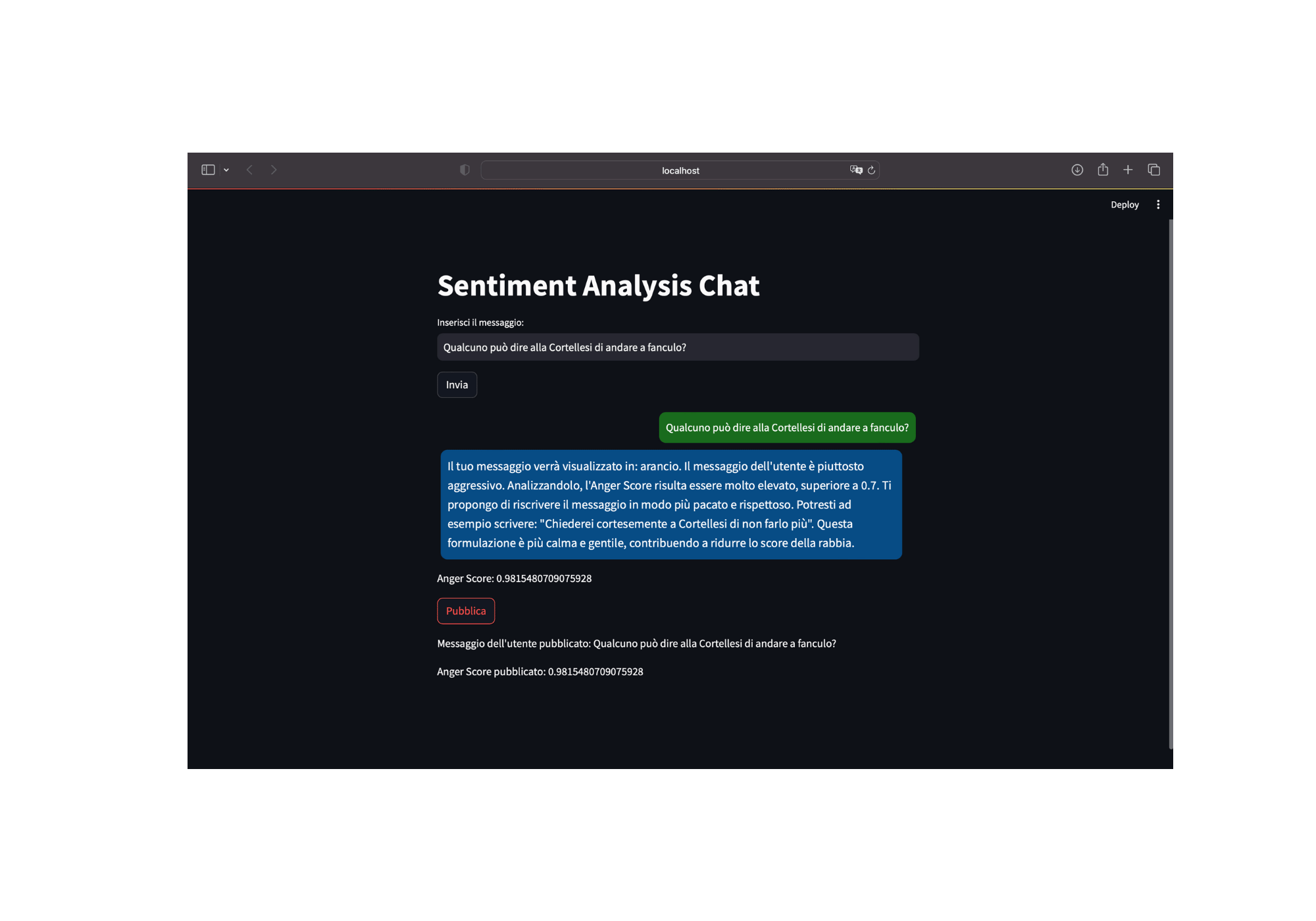This screenshot has height=921, width=1316.
Task: Click the Pubblica button
Action: [x=466, y=611]
